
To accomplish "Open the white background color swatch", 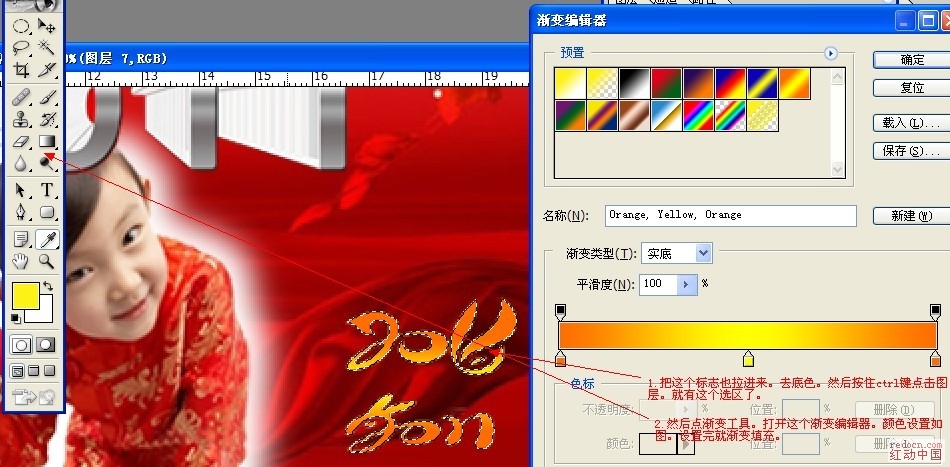I will [46, 314].
